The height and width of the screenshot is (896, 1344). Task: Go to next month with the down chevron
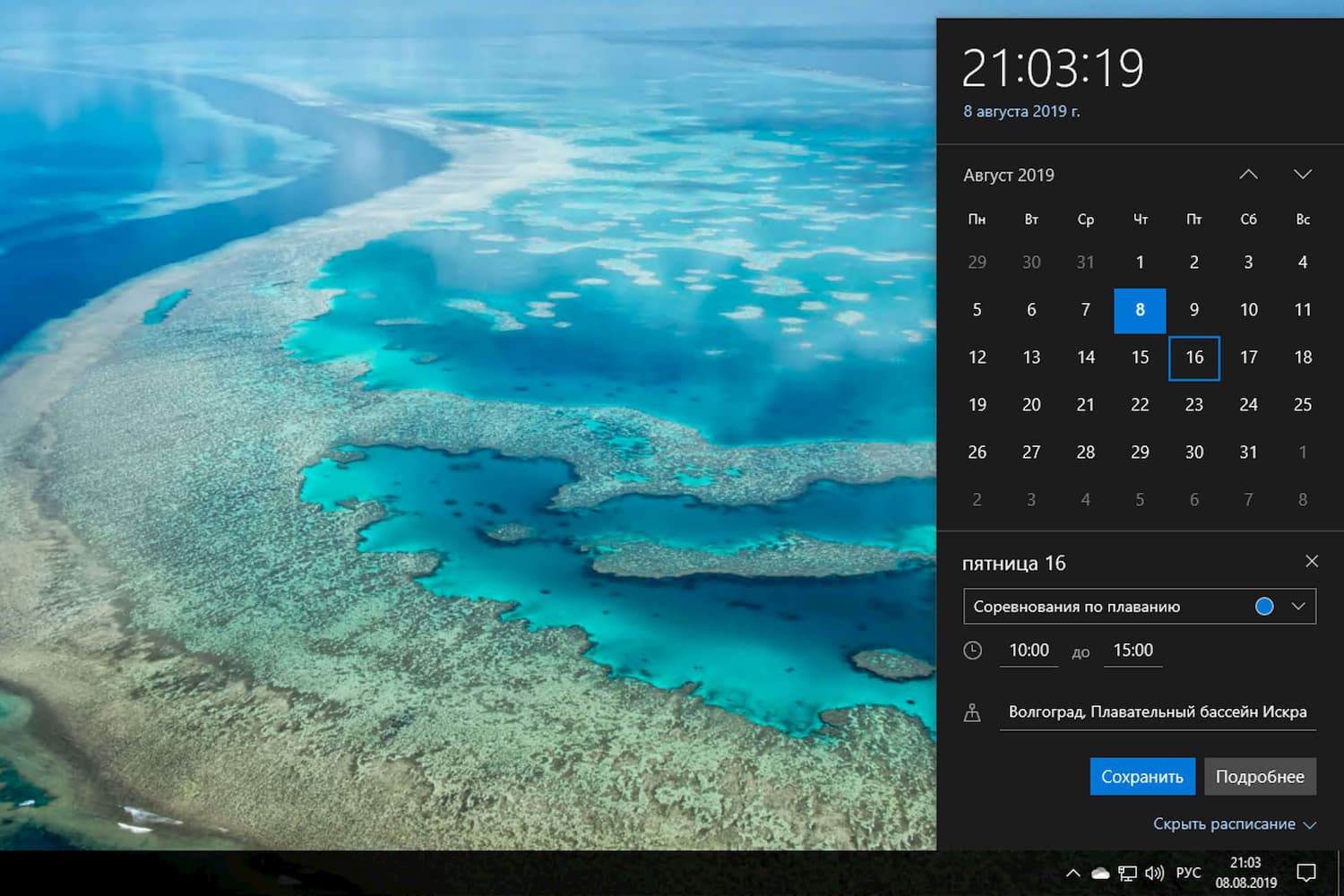coord(1302,175)
